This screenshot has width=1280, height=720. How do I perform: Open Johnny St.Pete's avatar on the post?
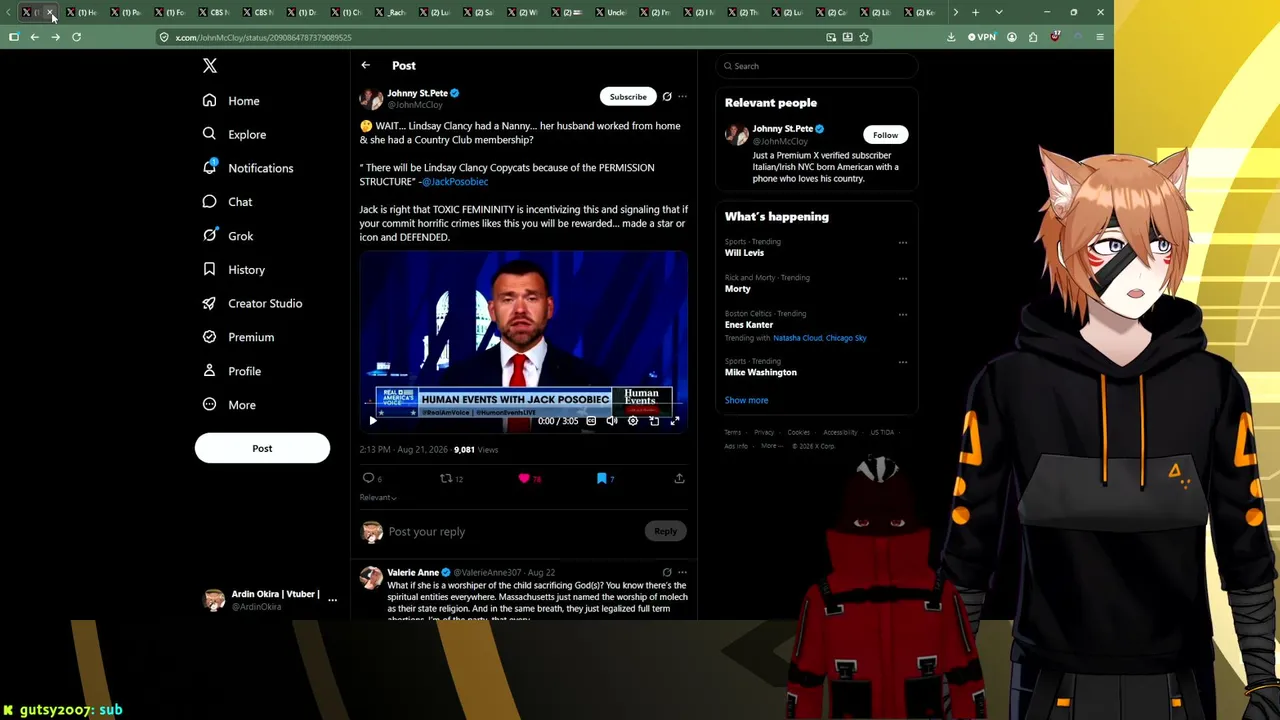coord(371,98)
